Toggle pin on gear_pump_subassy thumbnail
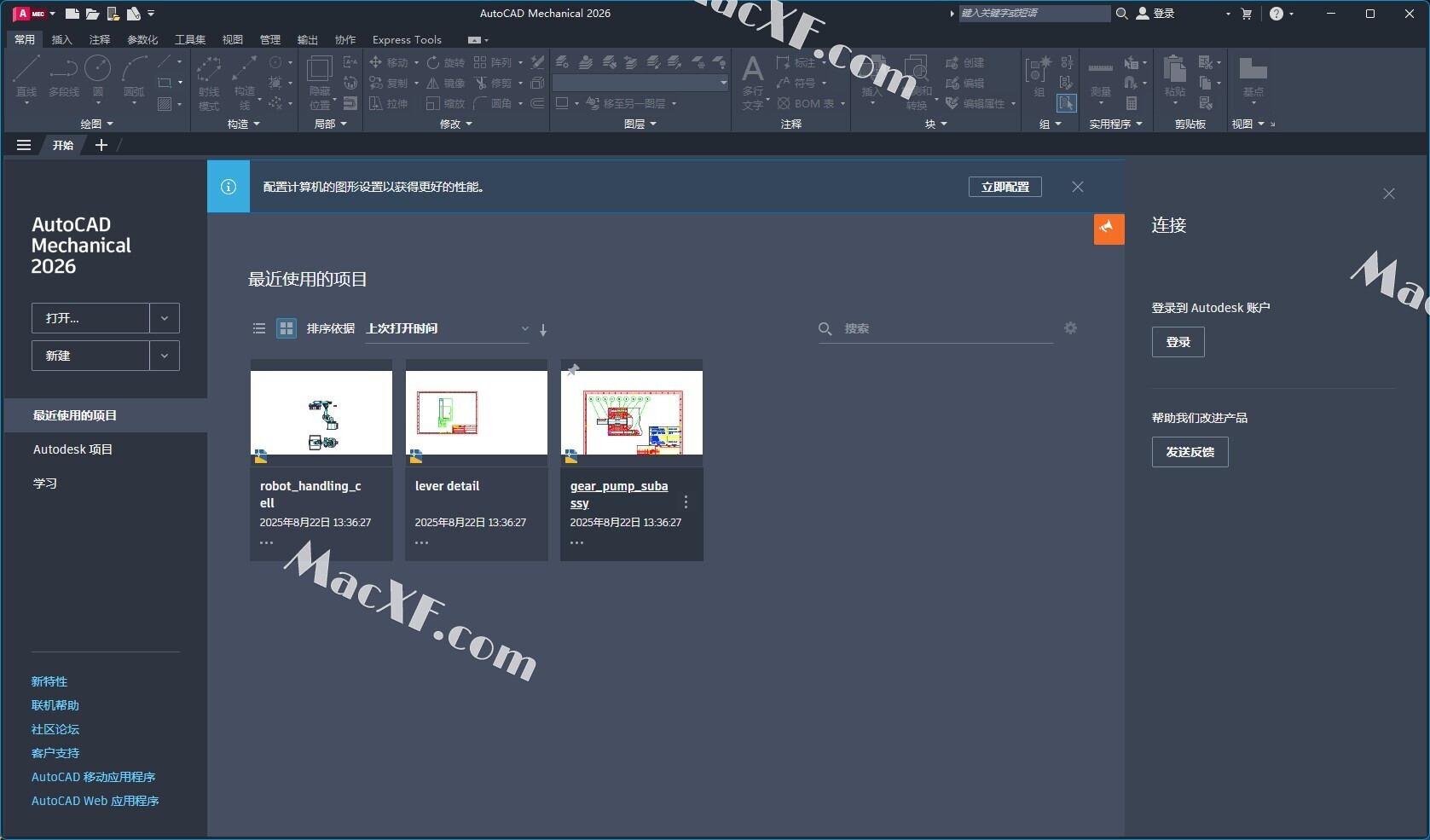 (x=573, y=369)
